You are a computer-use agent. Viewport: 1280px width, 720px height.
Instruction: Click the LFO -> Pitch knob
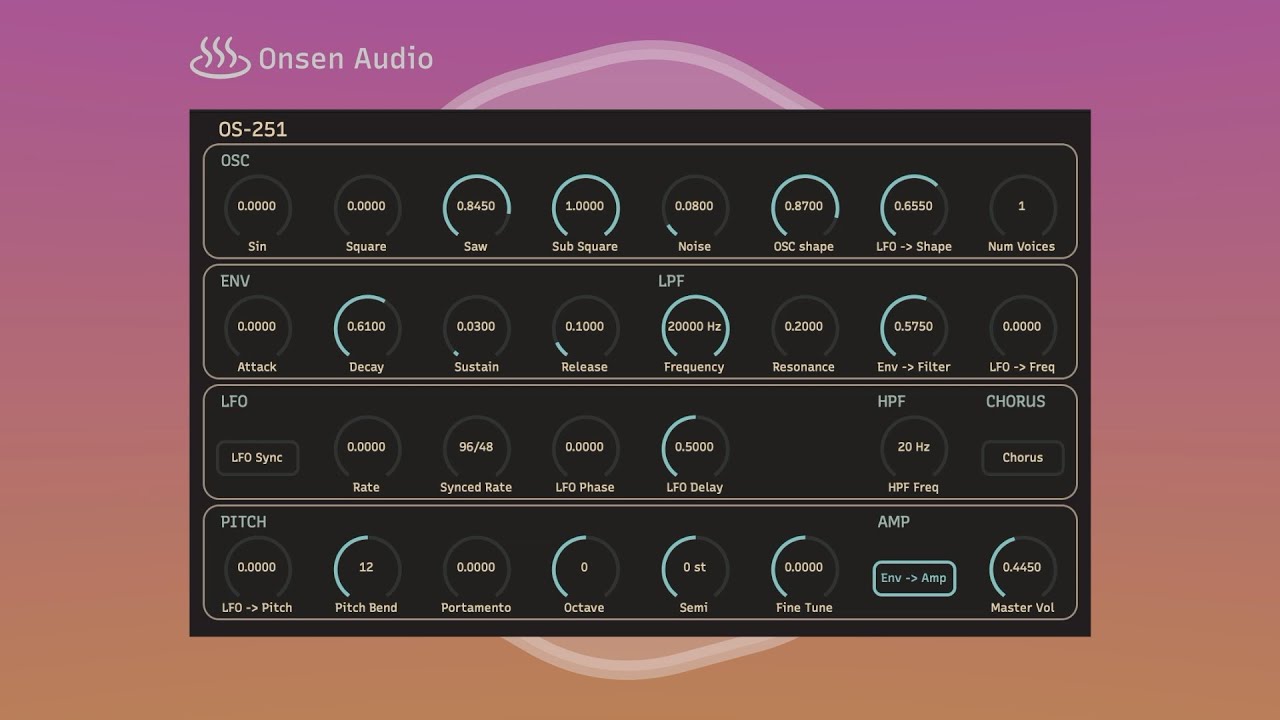pyautogui.click(x=257, y=567)
